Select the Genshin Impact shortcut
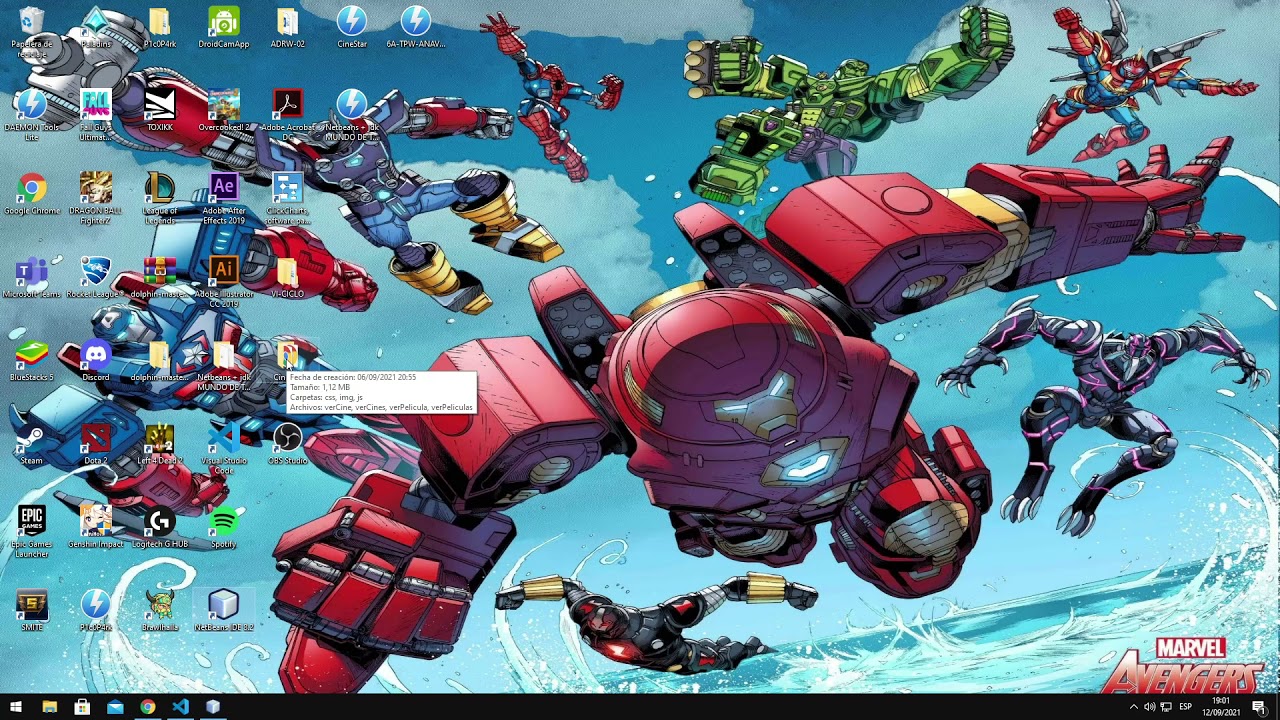This screenshot has height=720, width=1280. point(96,527)
